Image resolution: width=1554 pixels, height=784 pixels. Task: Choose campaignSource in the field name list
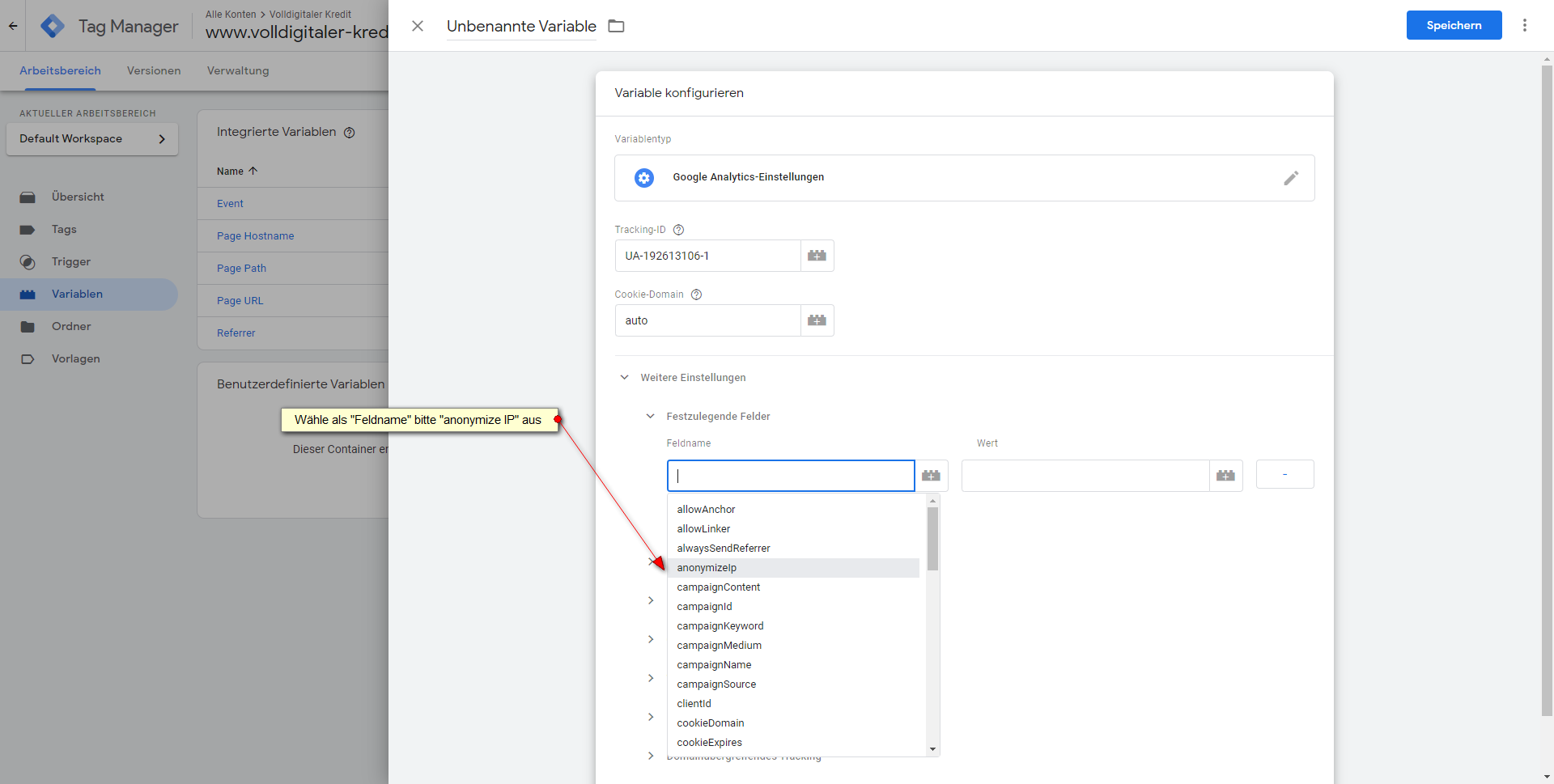point(716,684)
